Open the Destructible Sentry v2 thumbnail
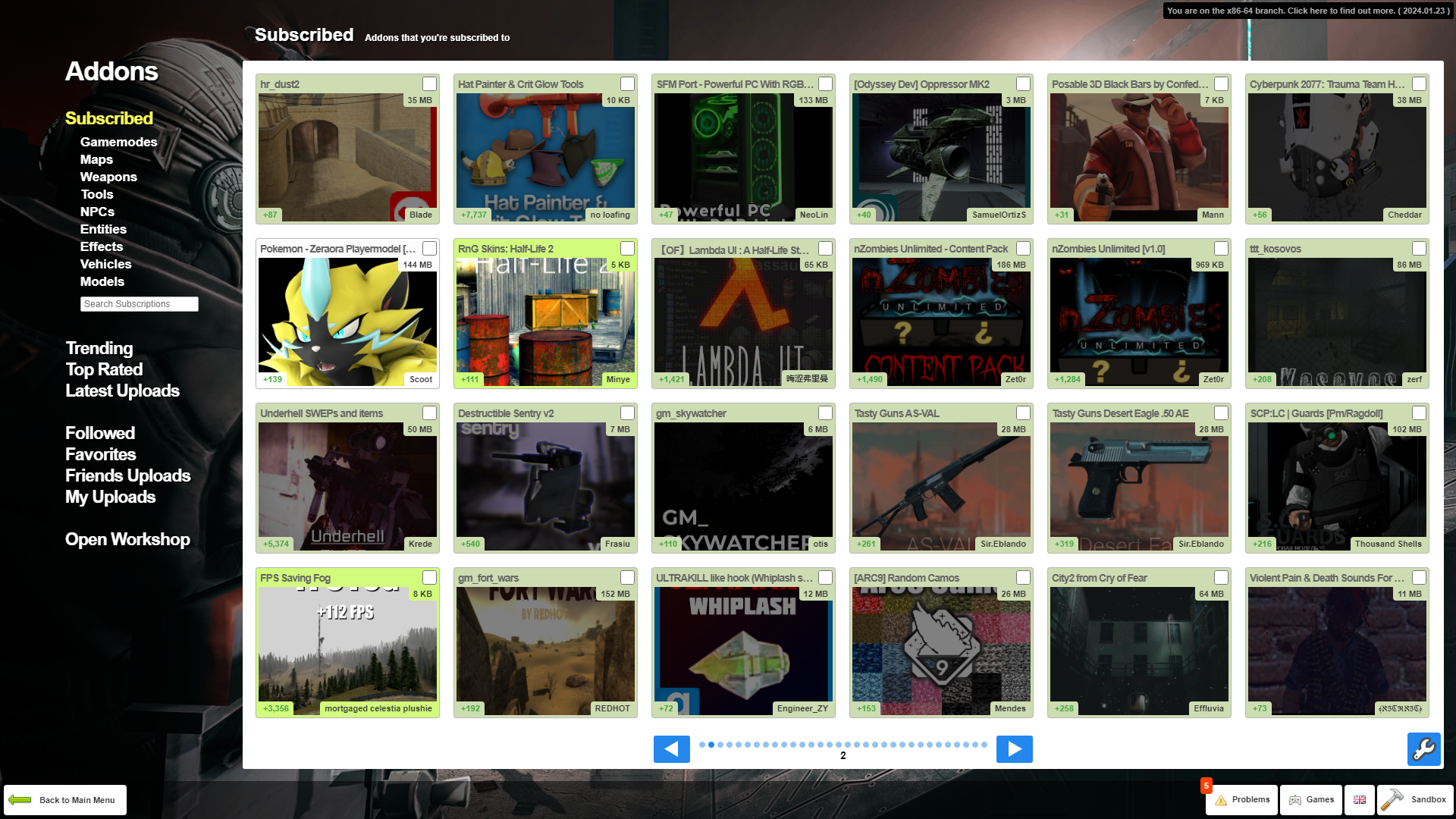Viewport: 1456px width, 819px height. [x=545, y=487]
